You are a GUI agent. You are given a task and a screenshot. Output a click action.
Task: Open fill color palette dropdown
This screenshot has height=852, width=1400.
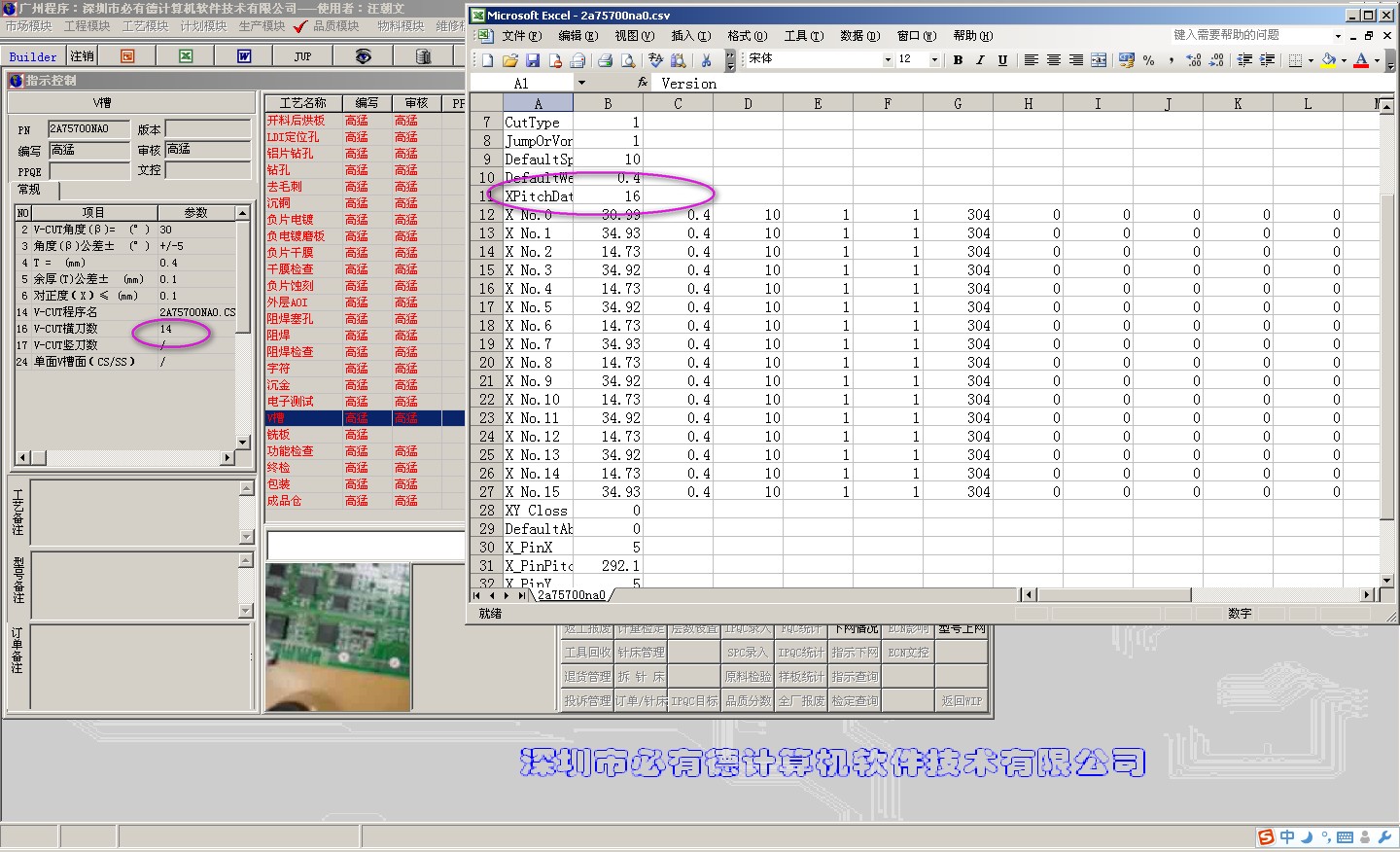[x=1344, y=60]
